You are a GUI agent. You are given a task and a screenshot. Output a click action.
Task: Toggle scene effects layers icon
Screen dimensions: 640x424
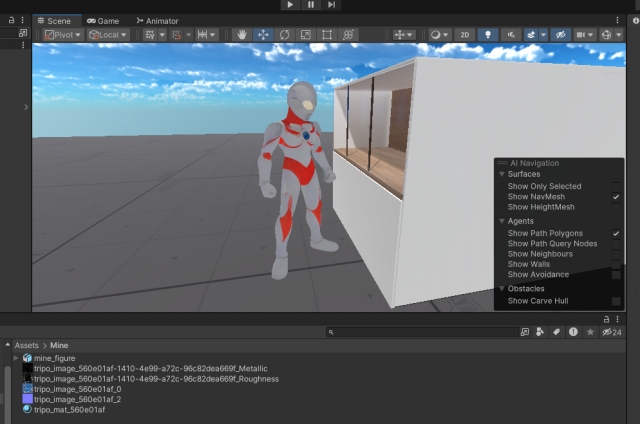coord(531,35)
